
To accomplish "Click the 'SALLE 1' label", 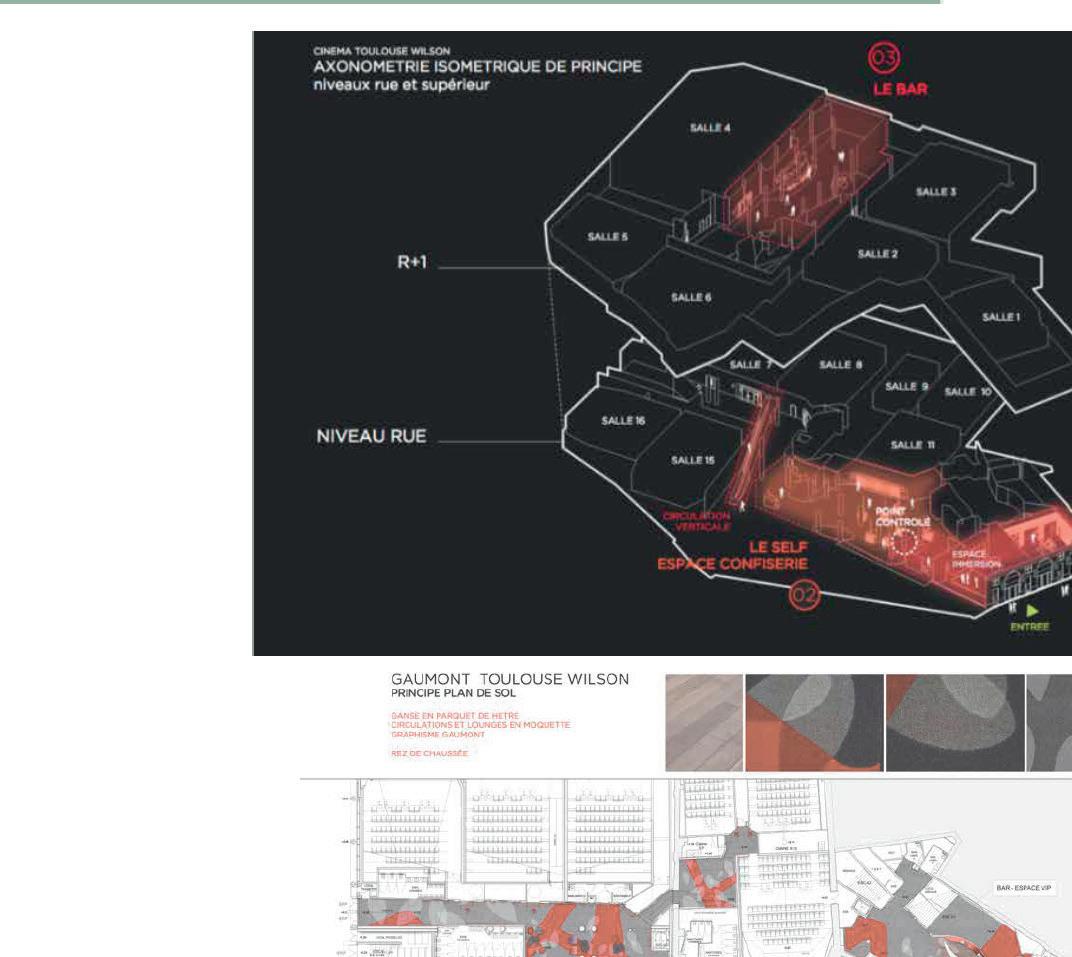I will tap(1001, 317).
